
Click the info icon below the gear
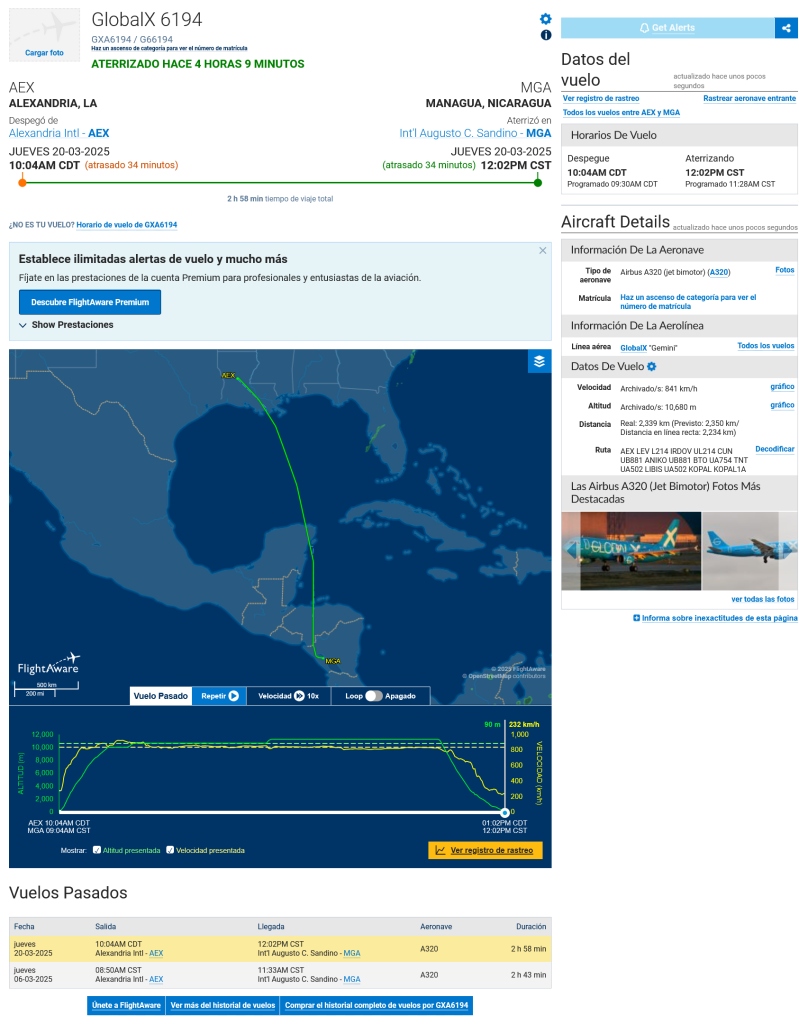pyautogui.click(x=546, y=35)
